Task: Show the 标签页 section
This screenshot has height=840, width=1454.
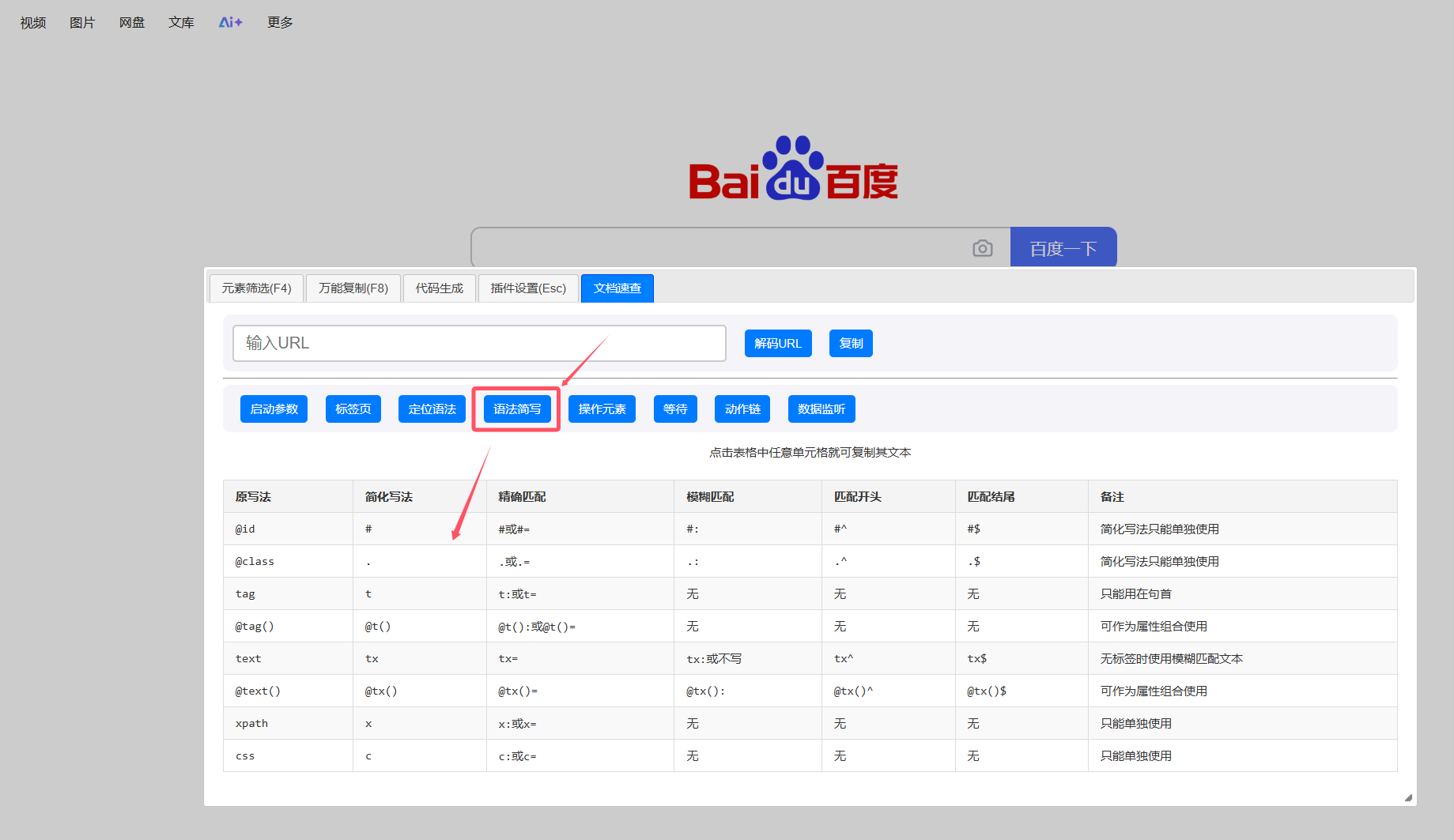Action: (x=353, y=409)
